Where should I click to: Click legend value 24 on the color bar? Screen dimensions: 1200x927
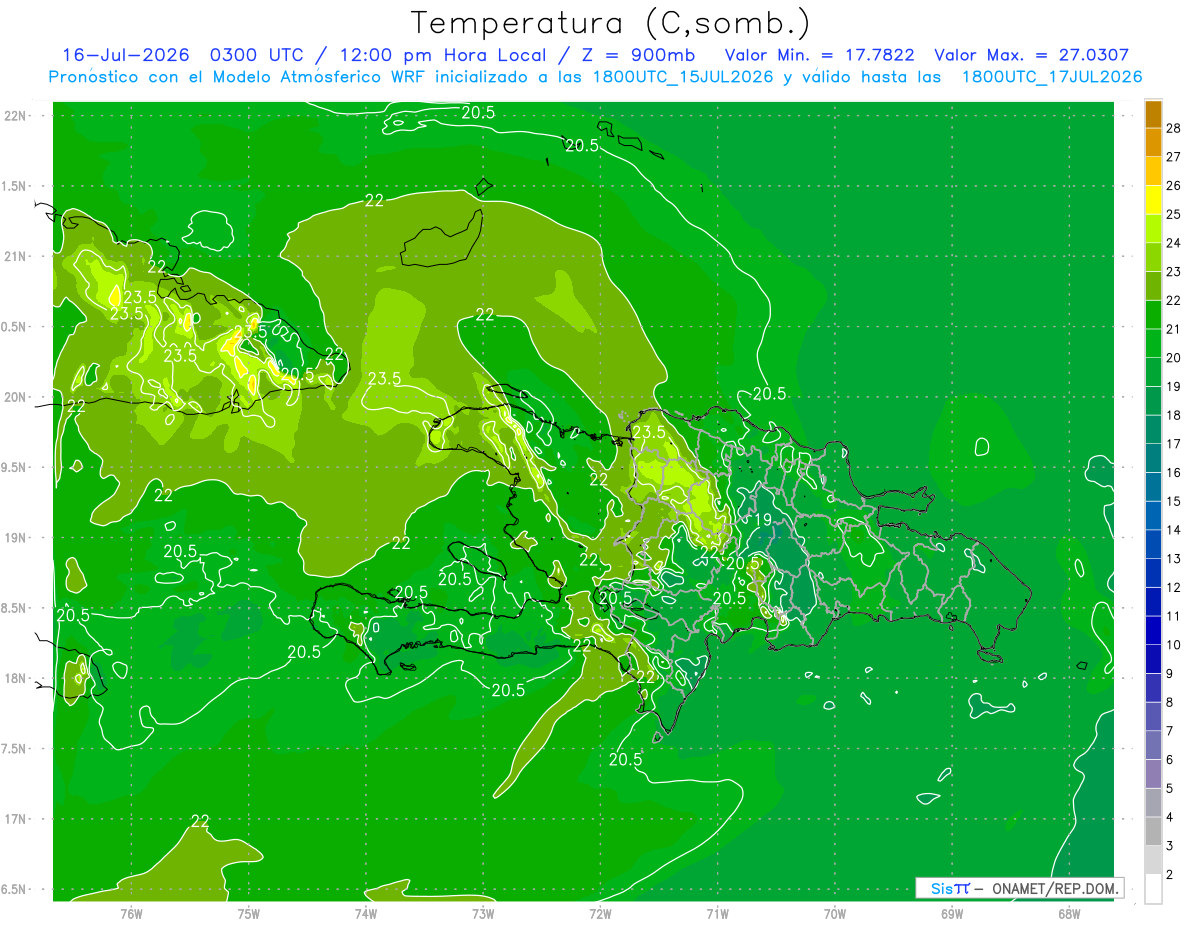1174,243
